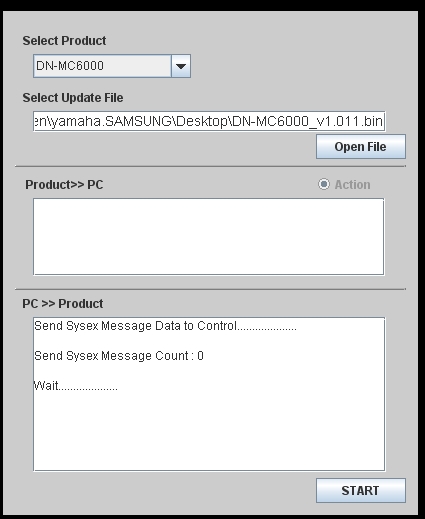
Task: Click the Open File button
Action: (361, 147)
